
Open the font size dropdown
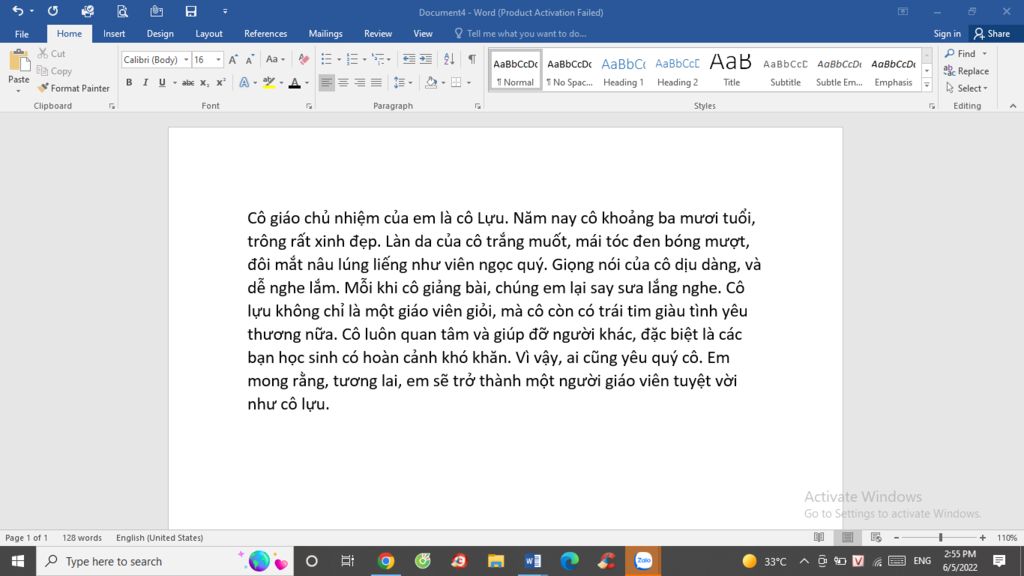click(x=218, y=59)
